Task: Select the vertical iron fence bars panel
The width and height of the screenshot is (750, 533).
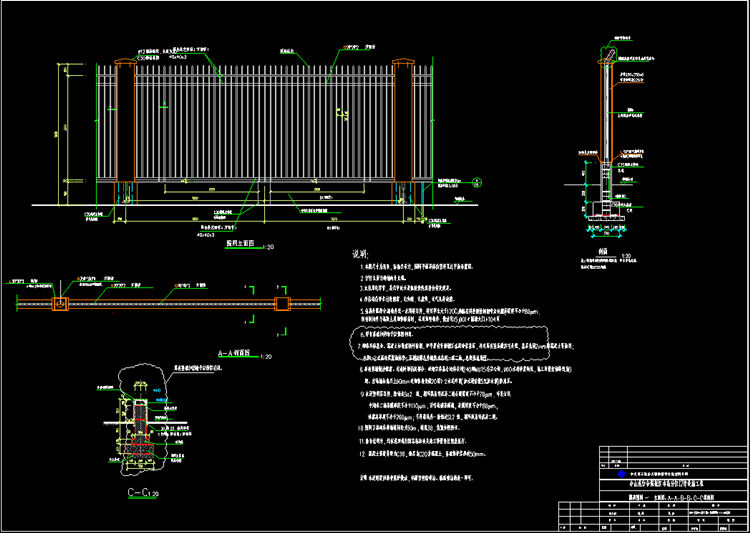Action: 265,125
